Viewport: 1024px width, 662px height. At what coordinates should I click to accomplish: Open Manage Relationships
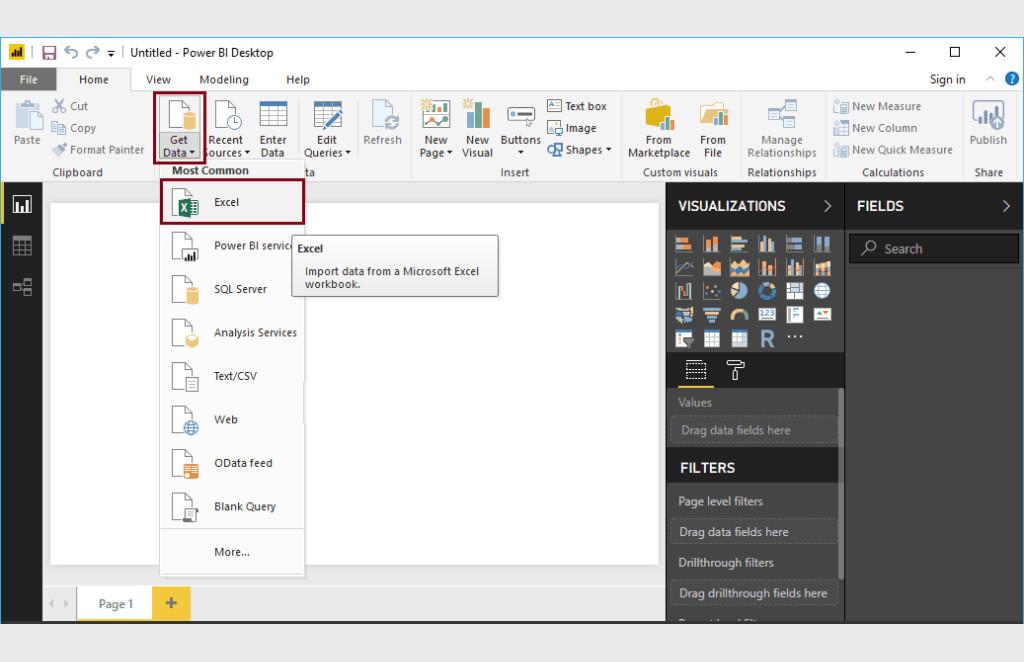tap(782, 128)
